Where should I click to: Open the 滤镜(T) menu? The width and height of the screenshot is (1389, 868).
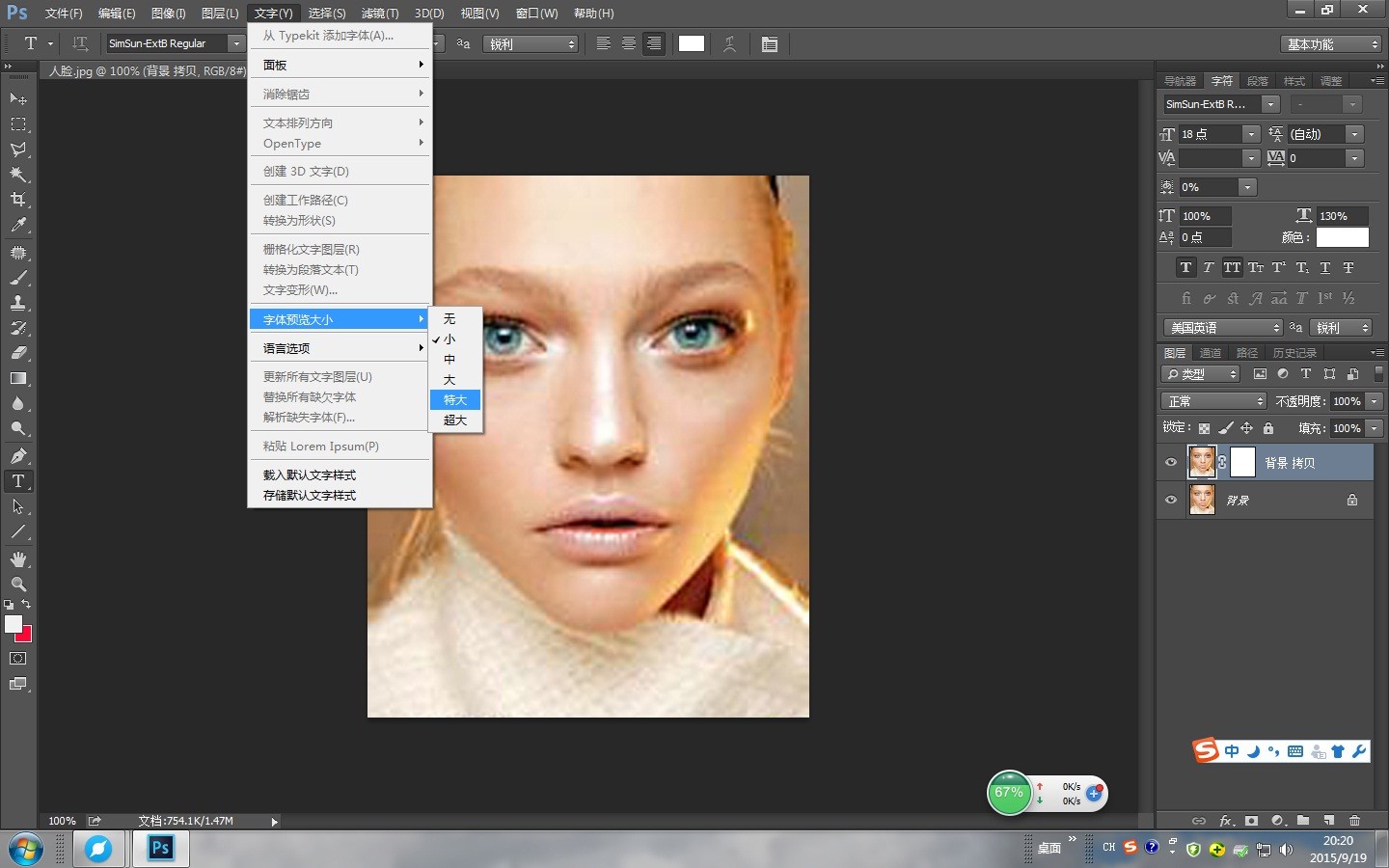pyautogui.click(x=379, y=14)
